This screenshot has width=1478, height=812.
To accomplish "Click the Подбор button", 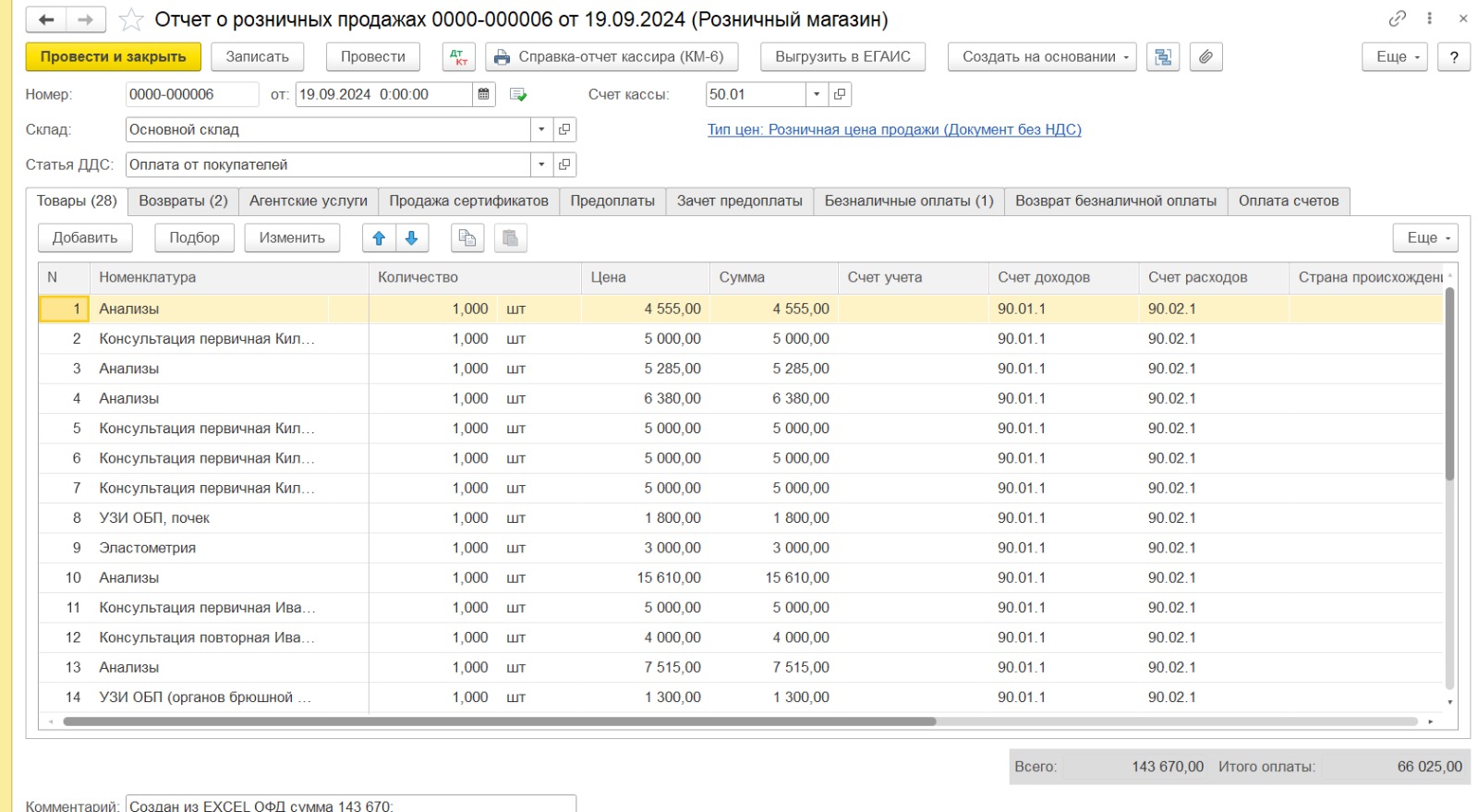I will point(194,238).
